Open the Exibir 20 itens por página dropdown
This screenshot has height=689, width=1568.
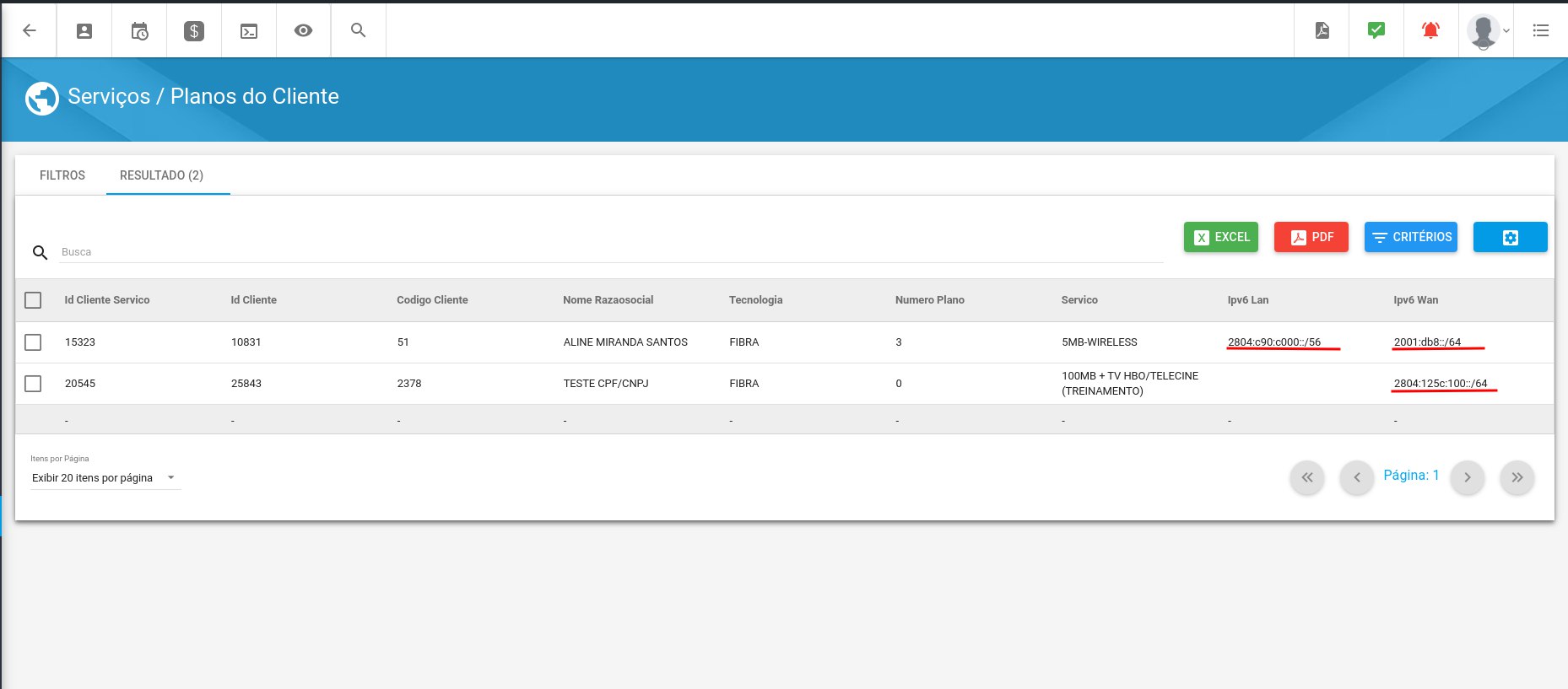click(x=105, y=478)
